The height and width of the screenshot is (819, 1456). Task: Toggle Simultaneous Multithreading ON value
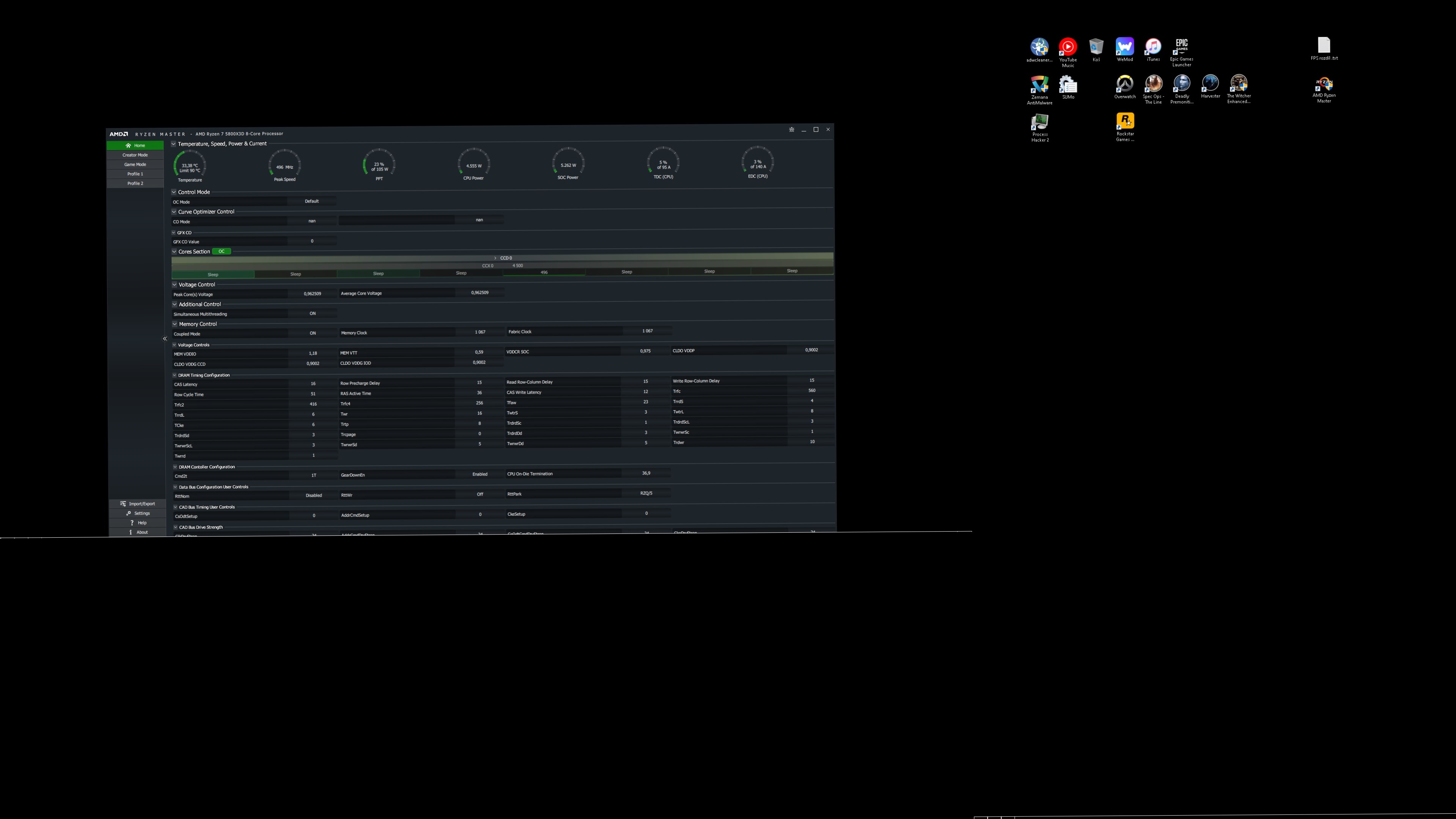(x=313, y=314)
